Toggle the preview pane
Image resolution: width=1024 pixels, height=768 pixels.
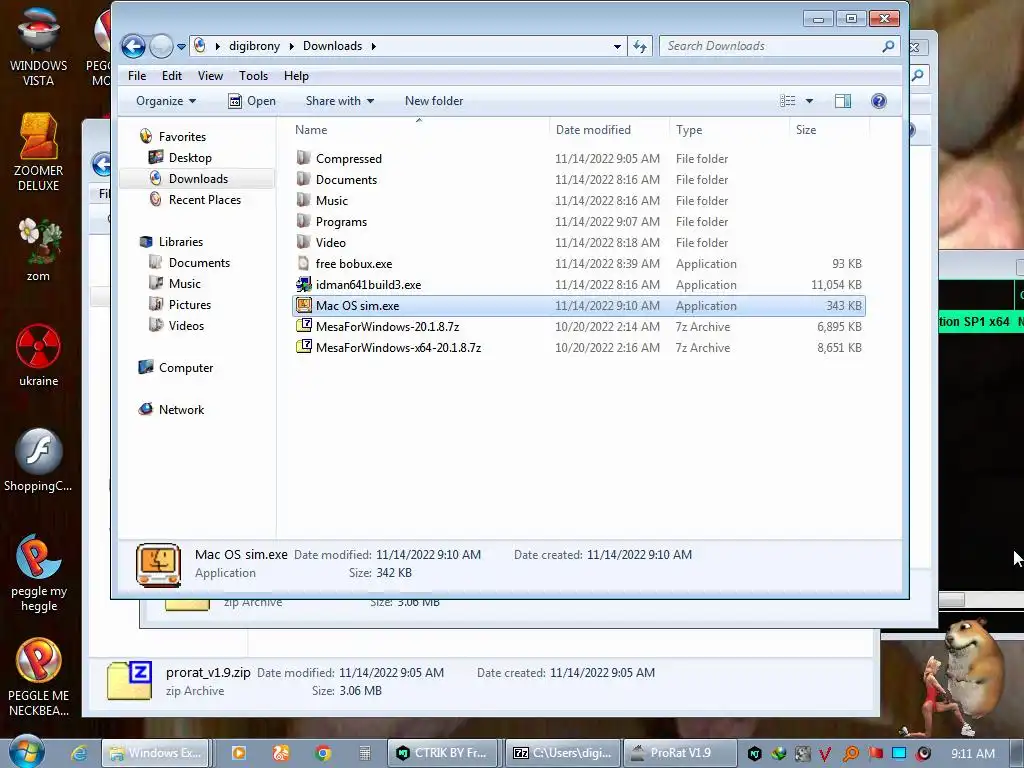click(842, 101)
